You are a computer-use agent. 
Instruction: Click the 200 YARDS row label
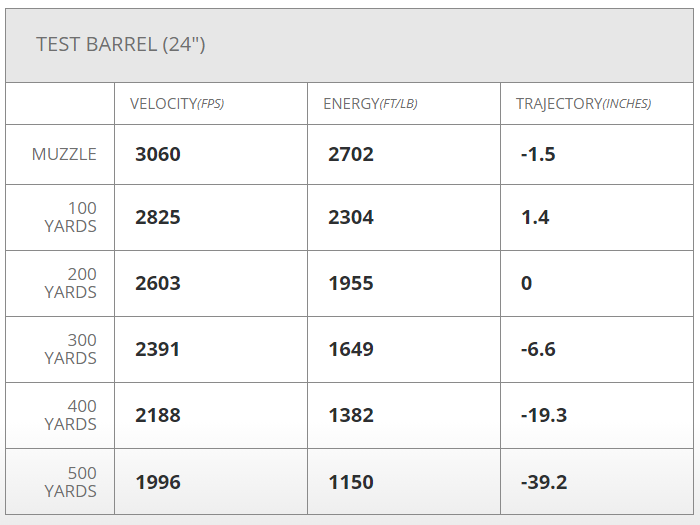pyautogui.click(x=71, y=283)
